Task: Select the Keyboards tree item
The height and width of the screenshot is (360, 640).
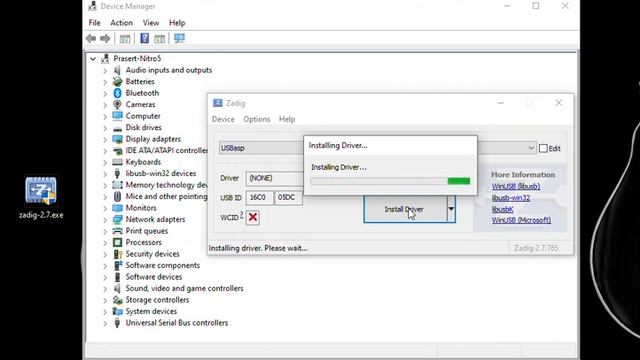Action: [x=143, y=162]
